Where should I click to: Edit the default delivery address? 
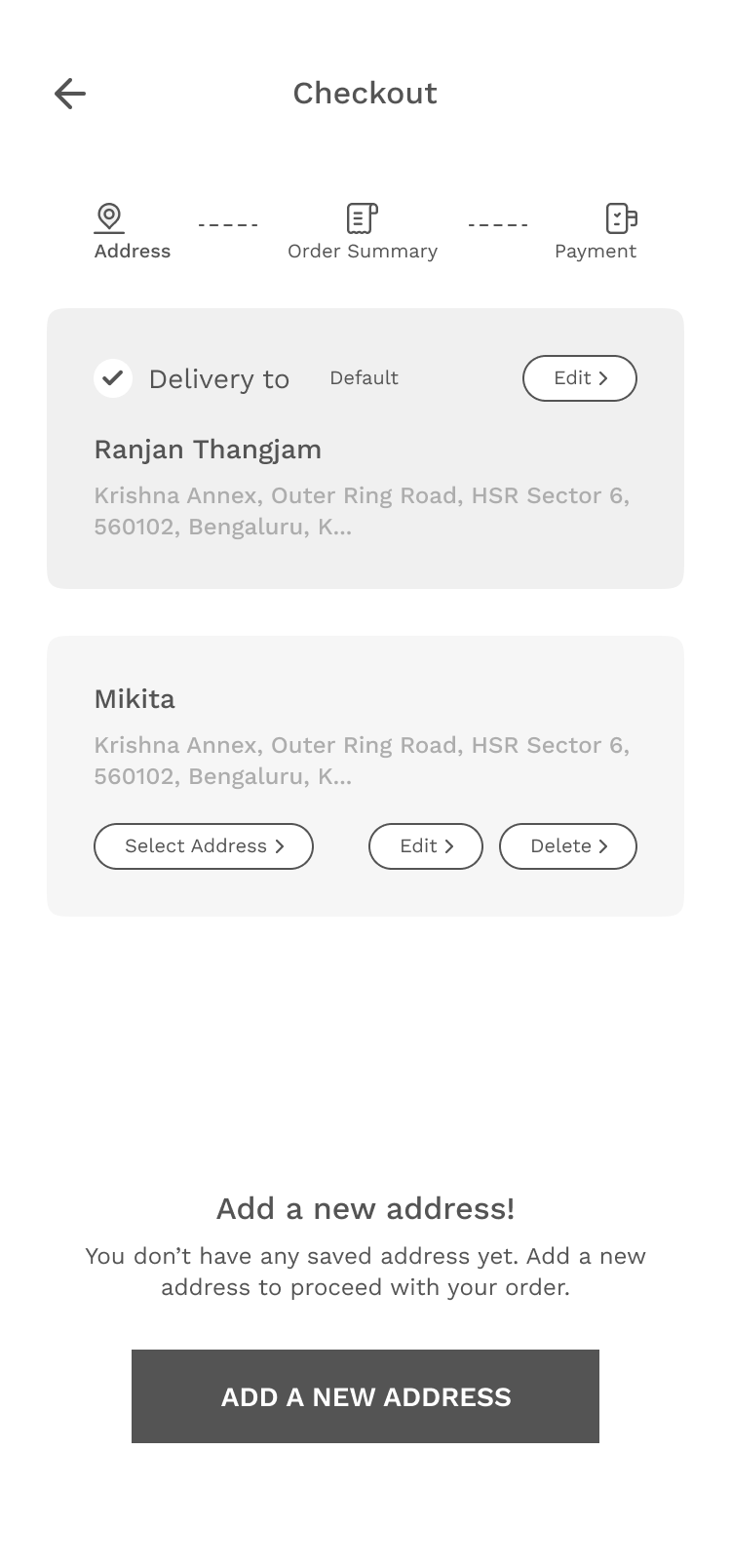(579, 378)
